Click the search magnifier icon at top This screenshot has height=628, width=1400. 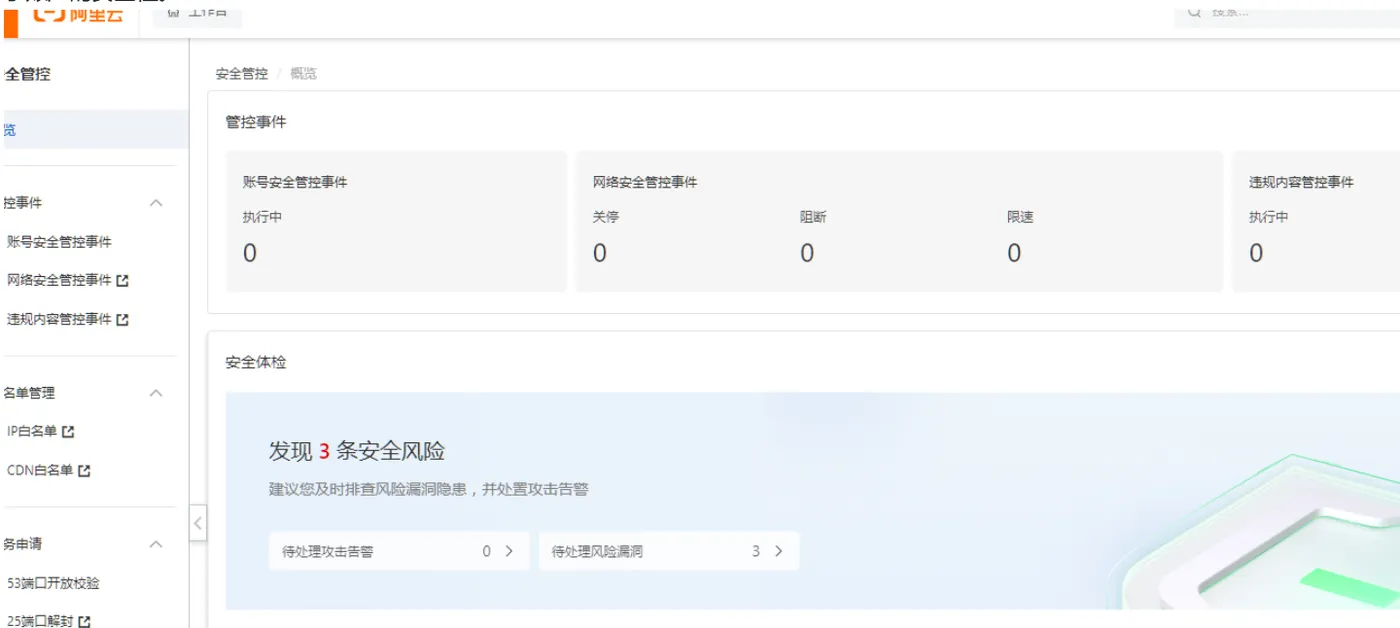[1194, 13]
